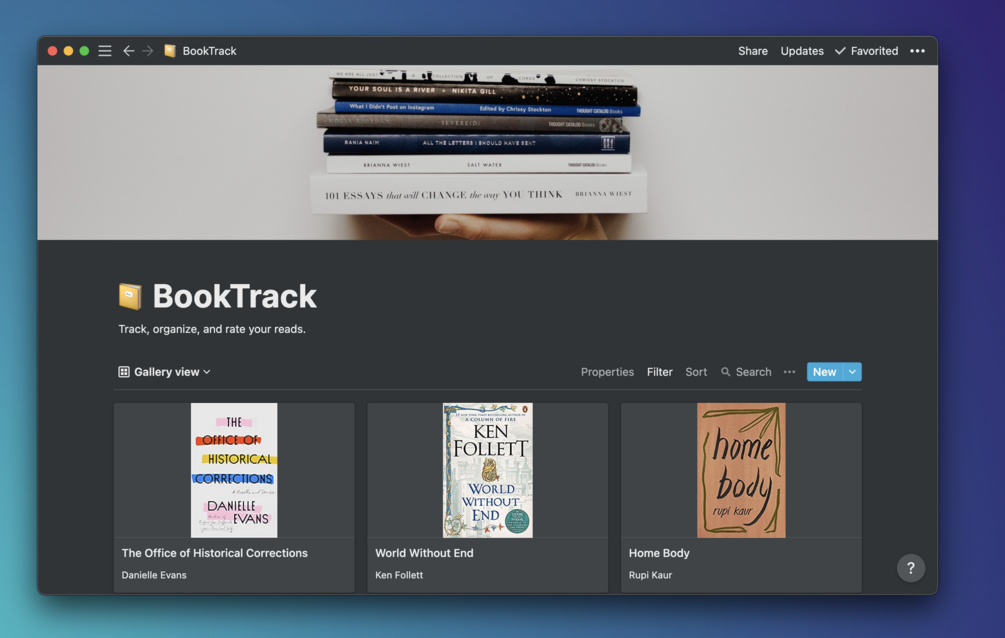Maximize the window with the green button
The width and height of the screenshot is (1005, 638).
84,51
